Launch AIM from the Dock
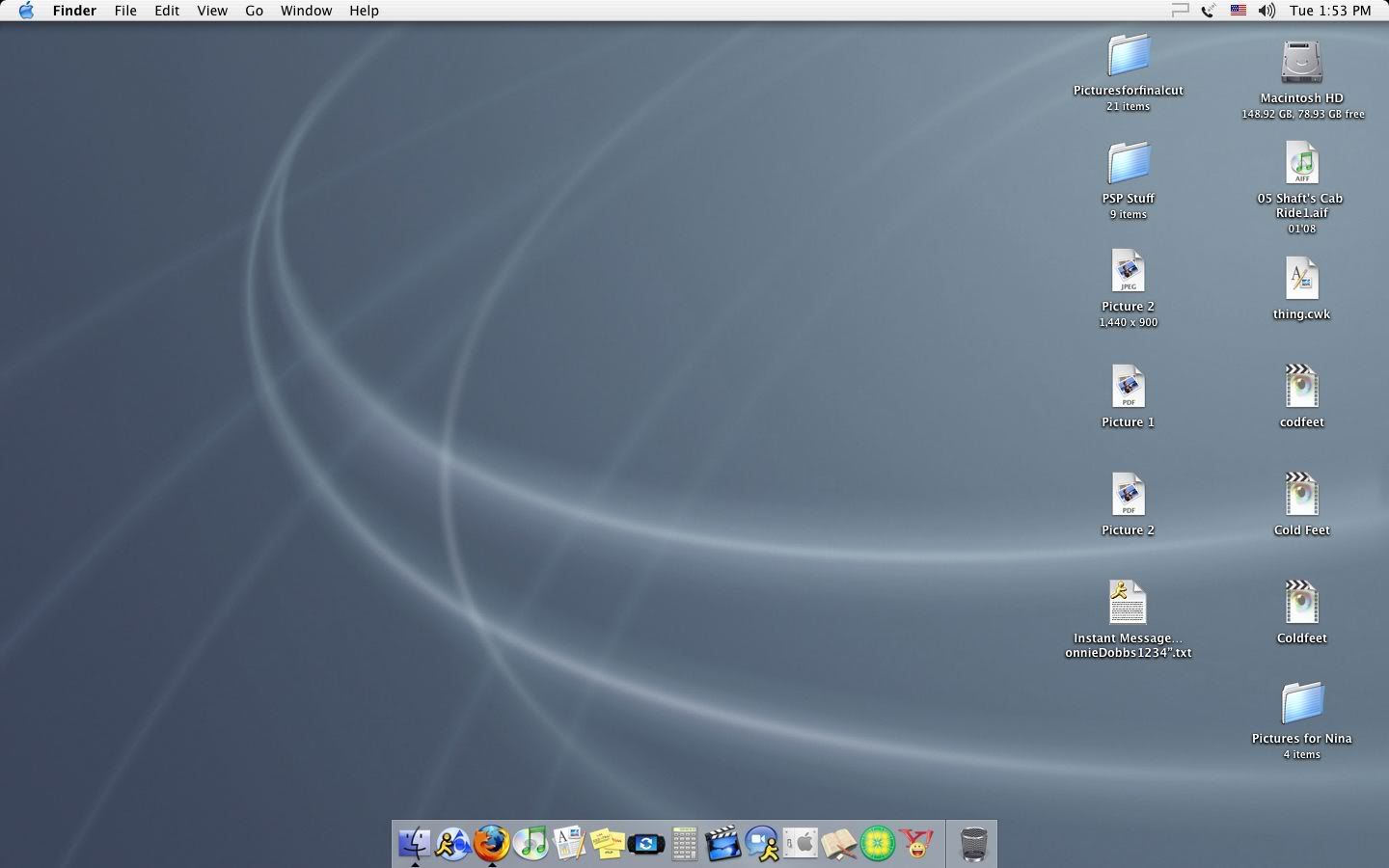The width and height of the screenshot is (1389, 868). (453, 844)
